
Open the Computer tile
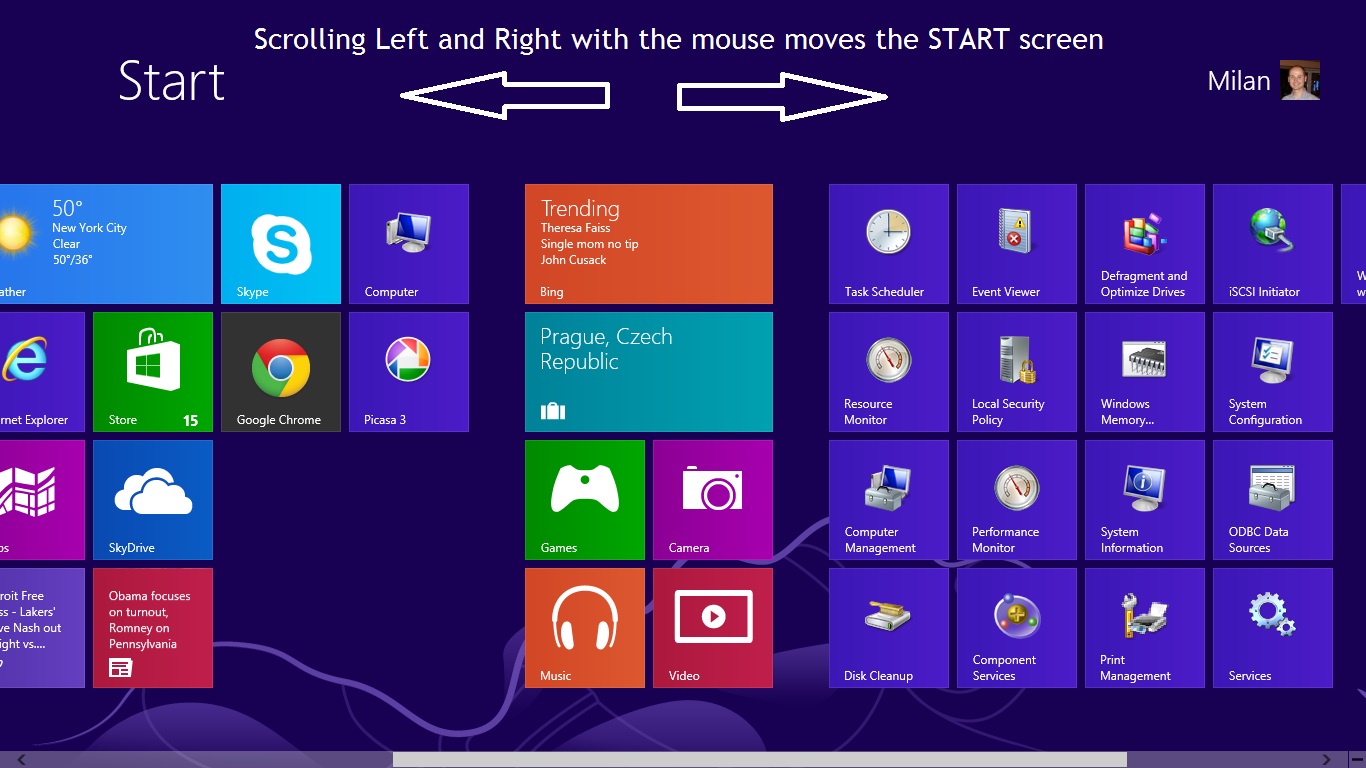coord(409,244)
